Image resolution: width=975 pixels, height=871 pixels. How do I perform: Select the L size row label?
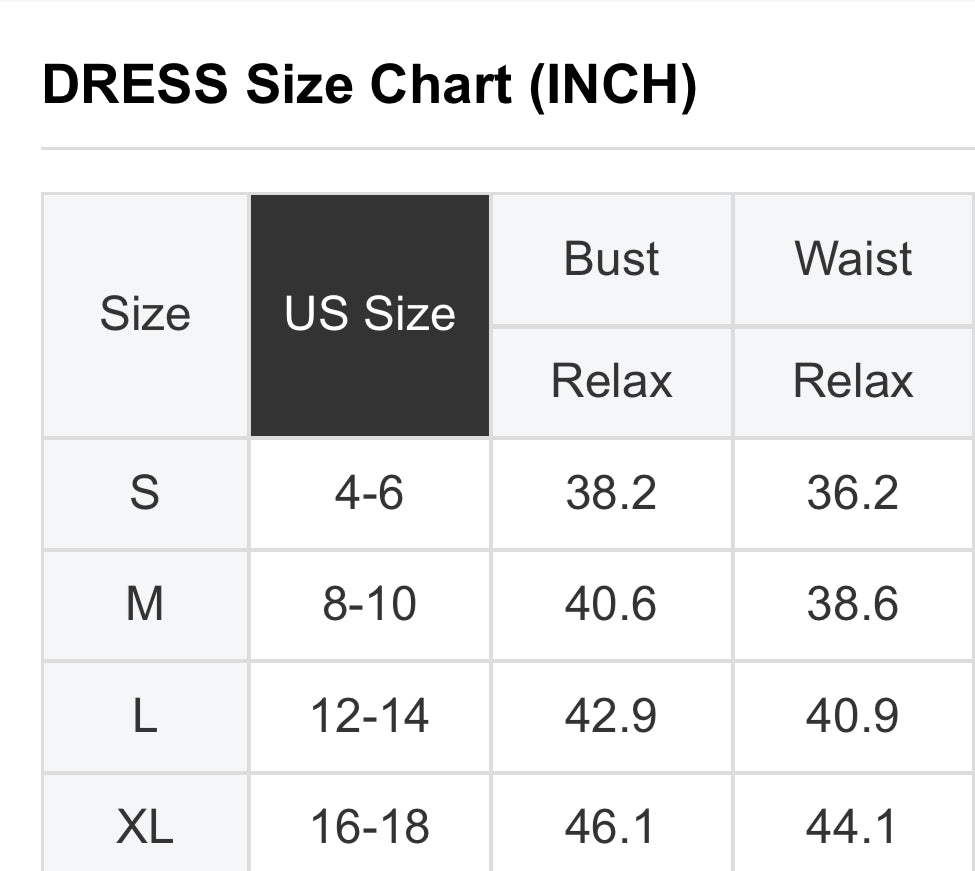145,716
